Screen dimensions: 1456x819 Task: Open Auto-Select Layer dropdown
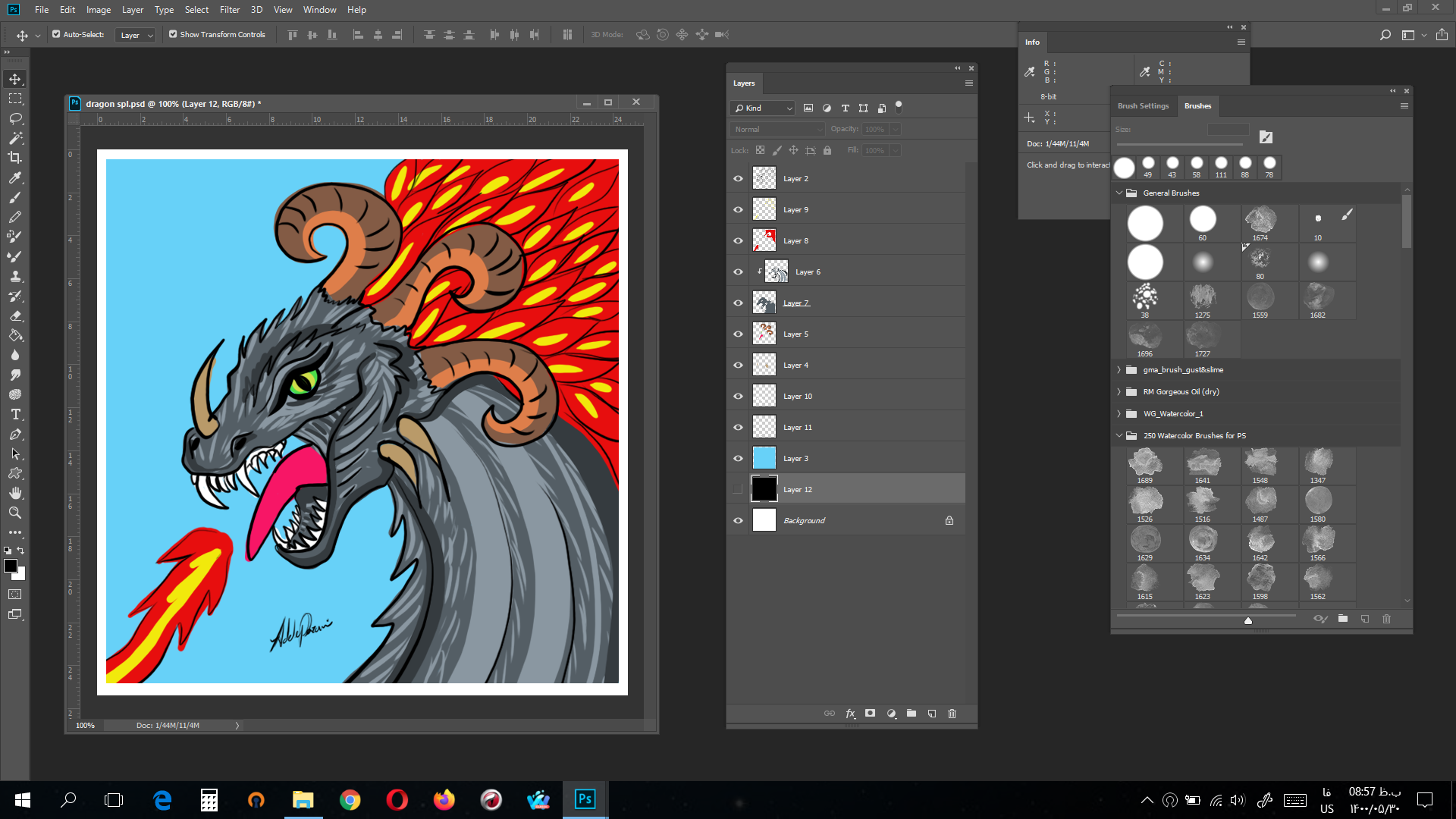[136, 35]
